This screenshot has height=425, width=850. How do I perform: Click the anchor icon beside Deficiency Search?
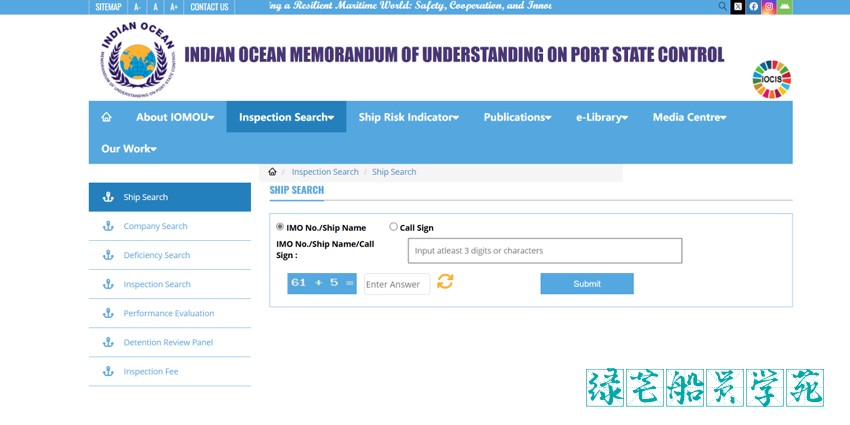pos(108,255)
